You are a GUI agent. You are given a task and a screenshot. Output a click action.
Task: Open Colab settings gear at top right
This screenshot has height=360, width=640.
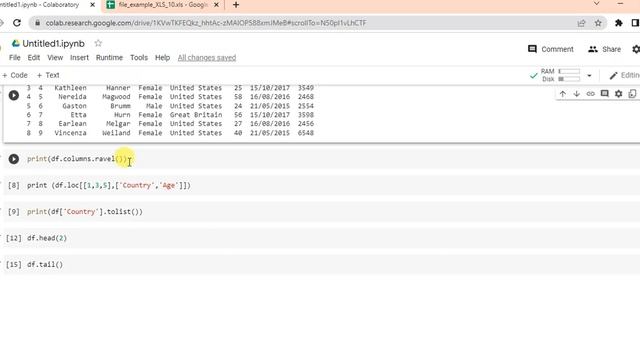pyautogui.click(x=636, y=49)
